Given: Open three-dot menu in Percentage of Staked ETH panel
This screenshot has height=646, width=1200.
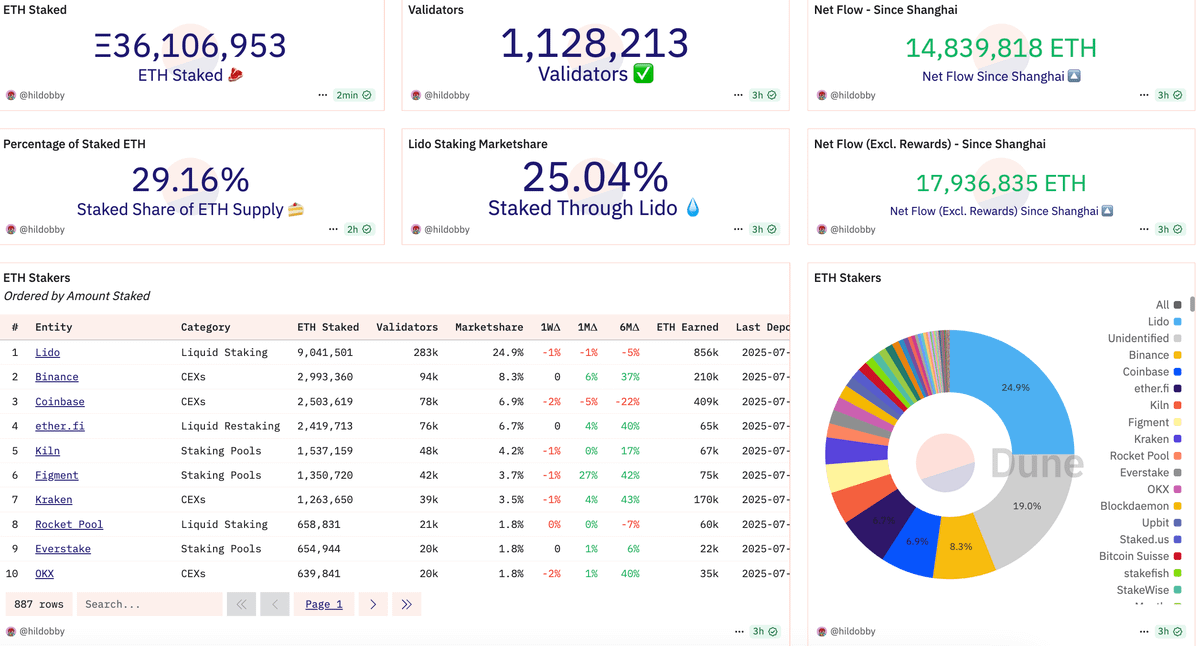Looking at the screenshot, I should [333, 229].
